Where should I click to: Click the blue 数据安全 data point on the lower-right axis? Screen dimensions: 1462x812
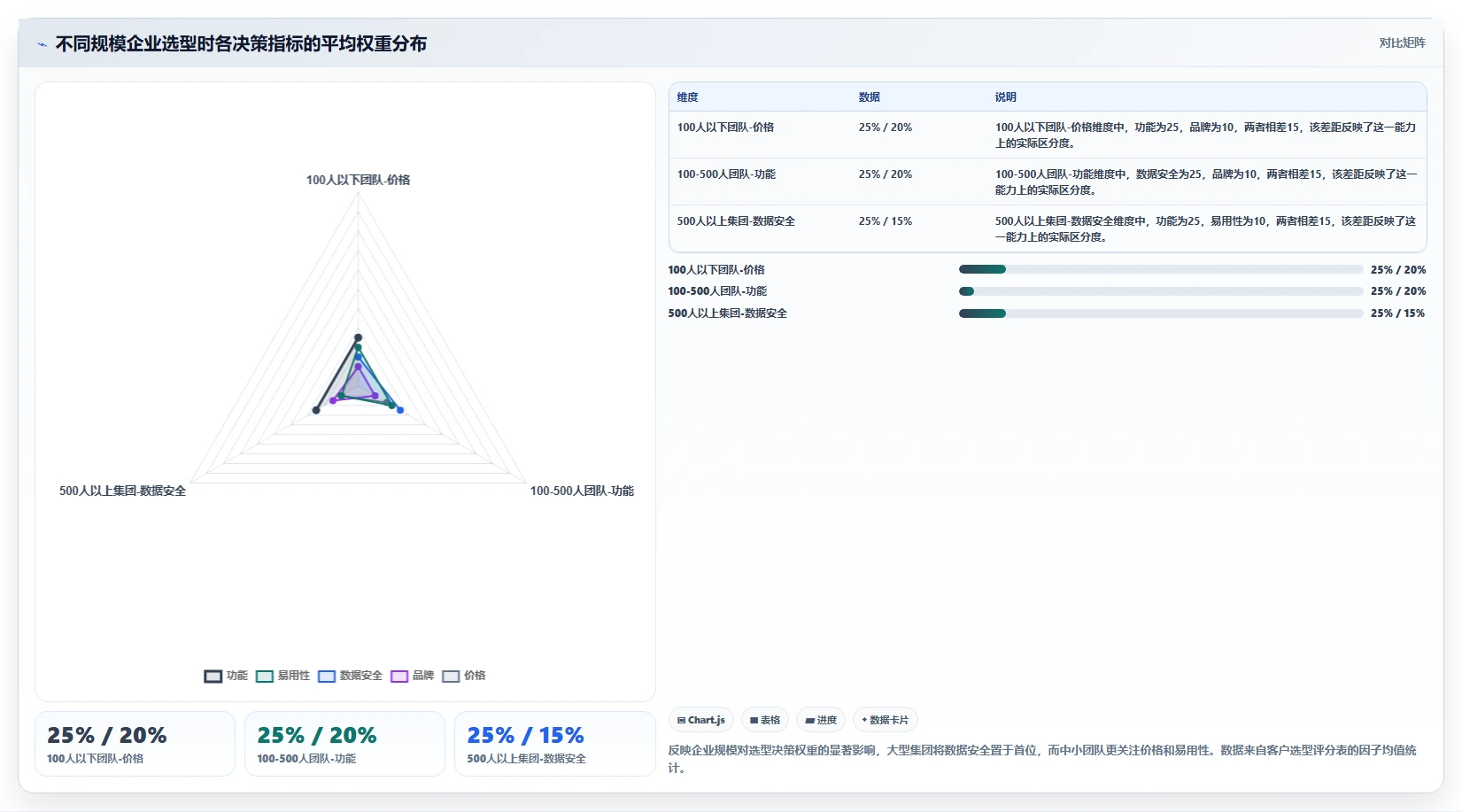tap(400, 410)
